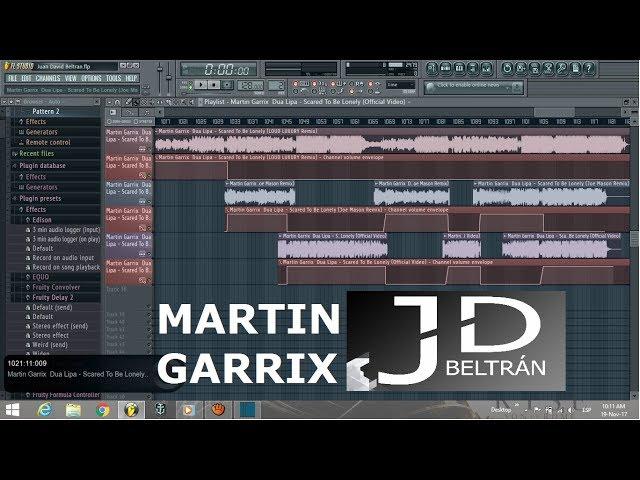Click bar 1081 on the playlist ruler
Image resolution: width=640 pixels, height=480 pixels.
click(x=440, y=122)
